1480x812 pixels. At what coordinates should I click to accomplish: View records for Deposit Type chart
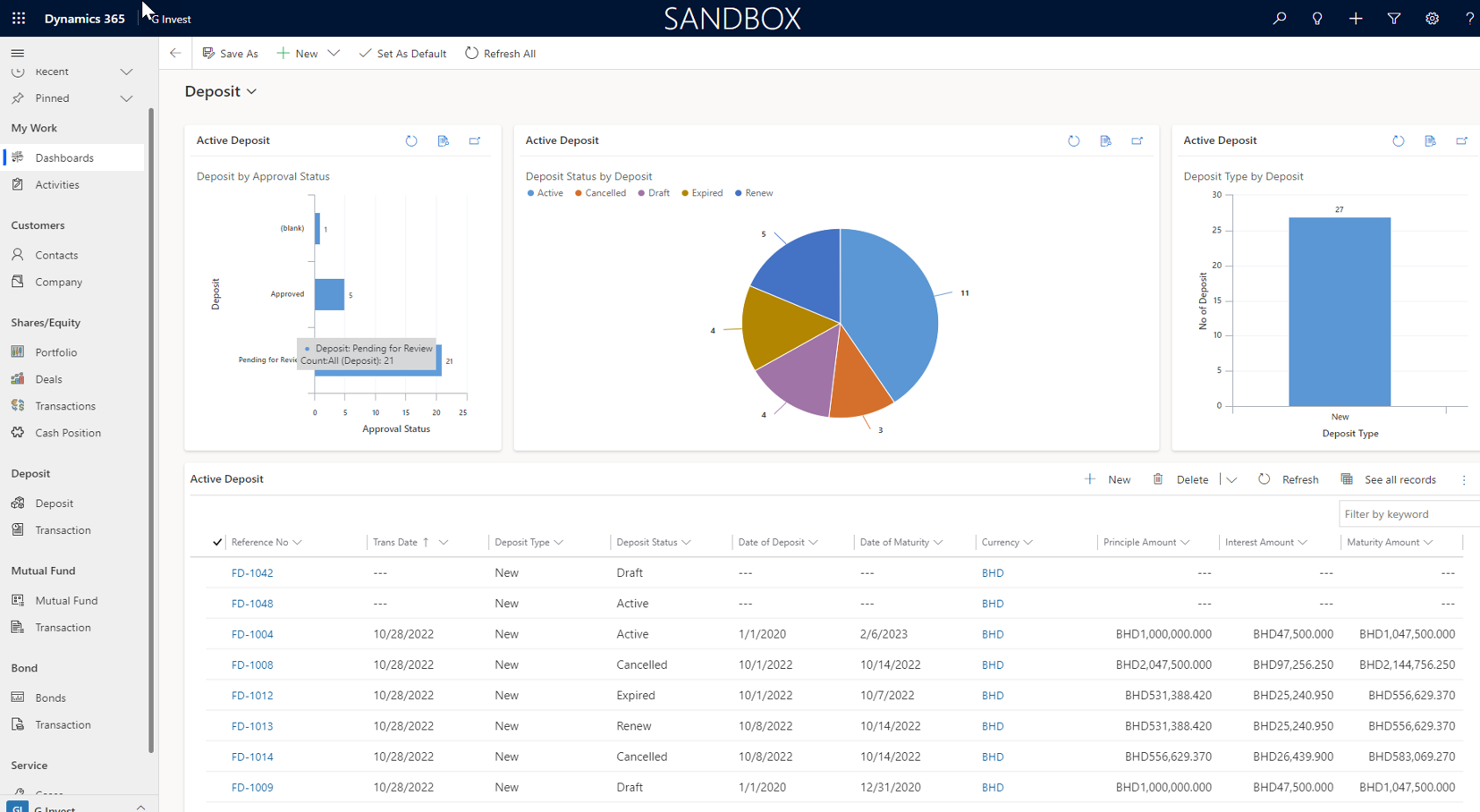click(1430, 140)
